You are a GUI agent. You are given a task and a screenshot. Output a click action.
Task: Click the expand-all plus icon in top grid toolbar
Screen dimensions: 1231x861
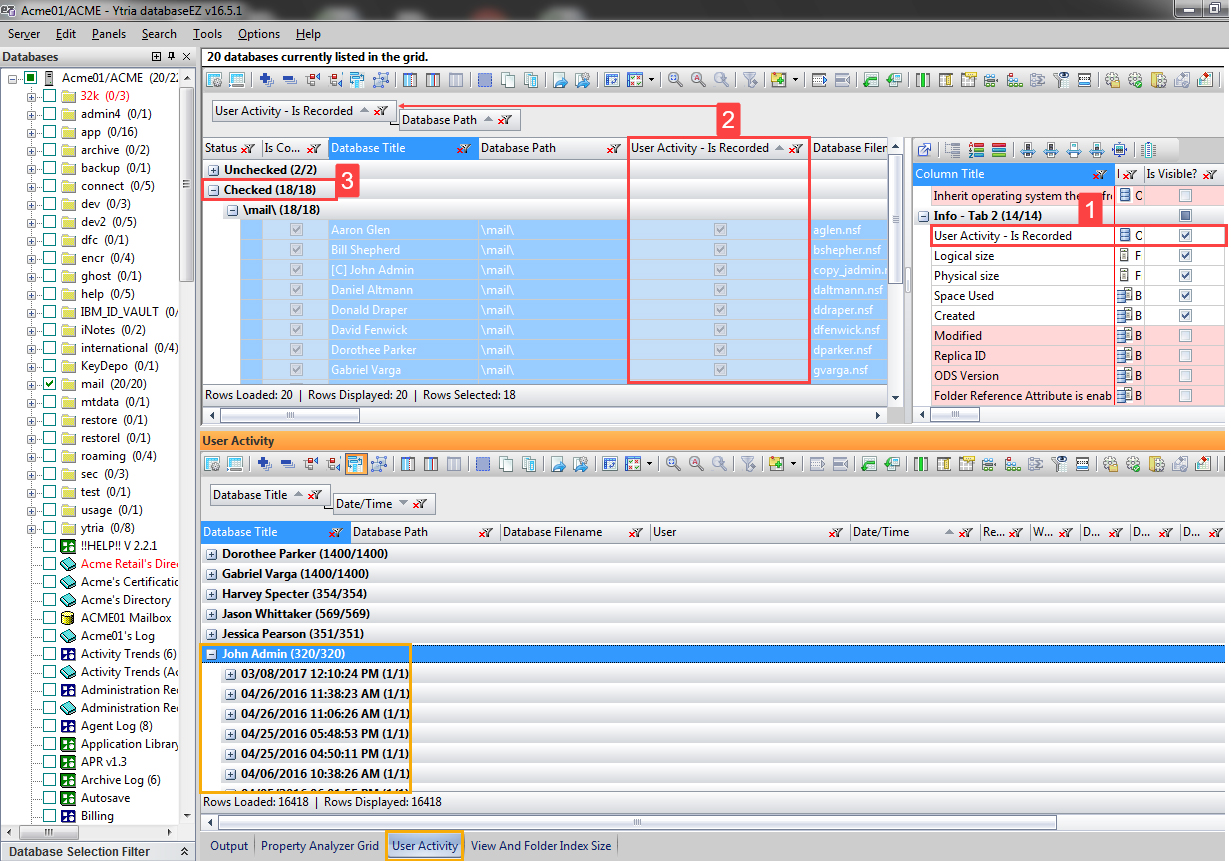tap(266, 80)
